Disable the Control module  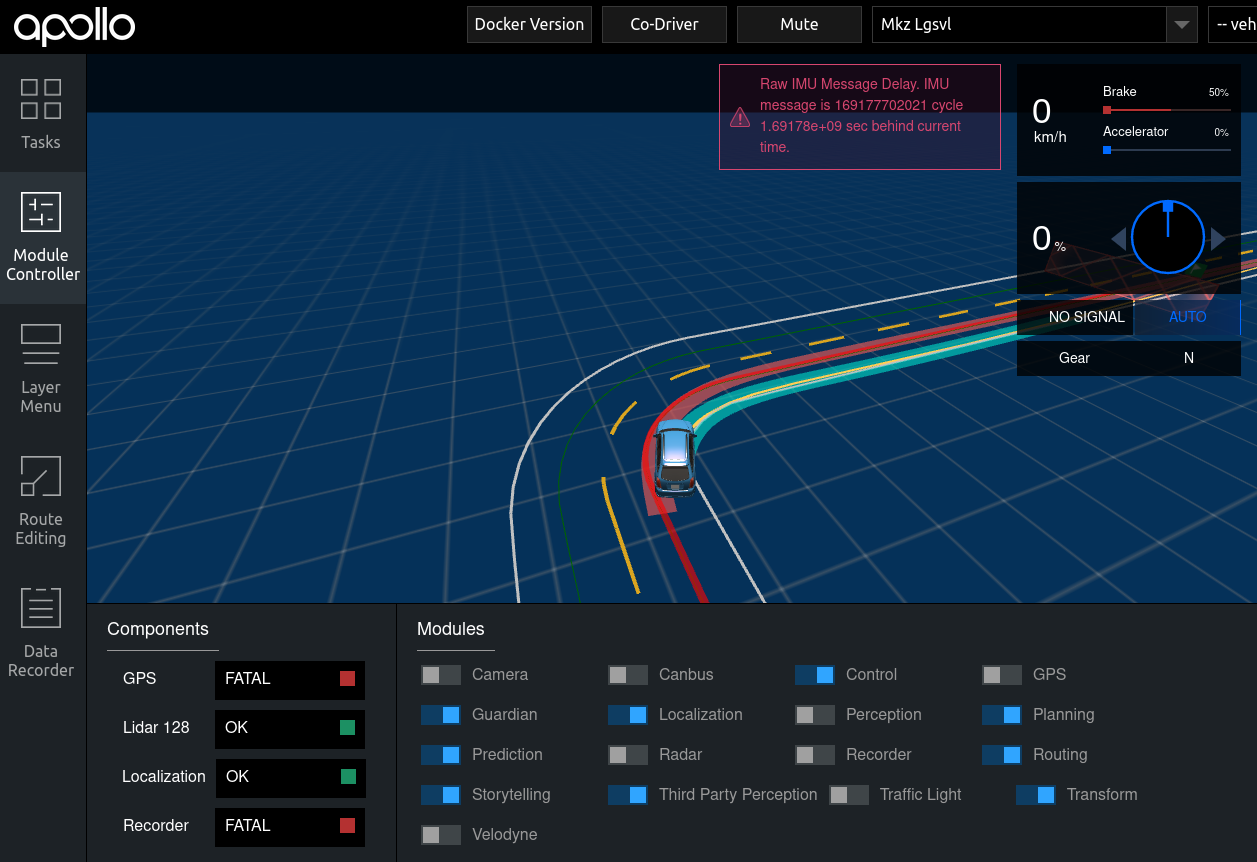click(x=814, y=675)
